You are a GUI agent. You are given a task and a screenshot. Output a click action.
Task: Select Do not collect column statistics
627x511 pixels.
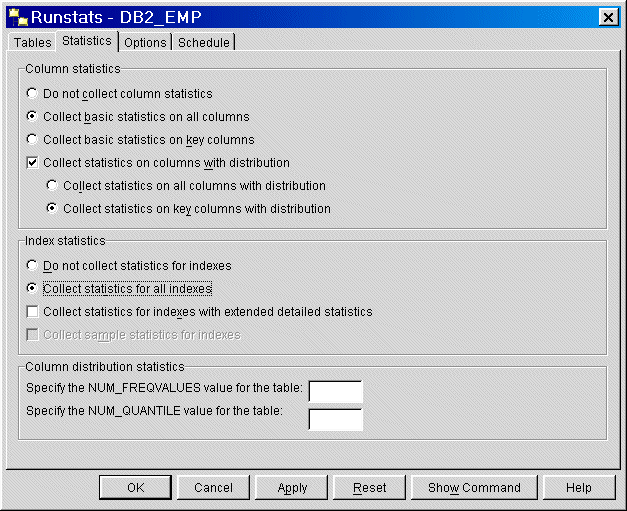coord(33,94)
